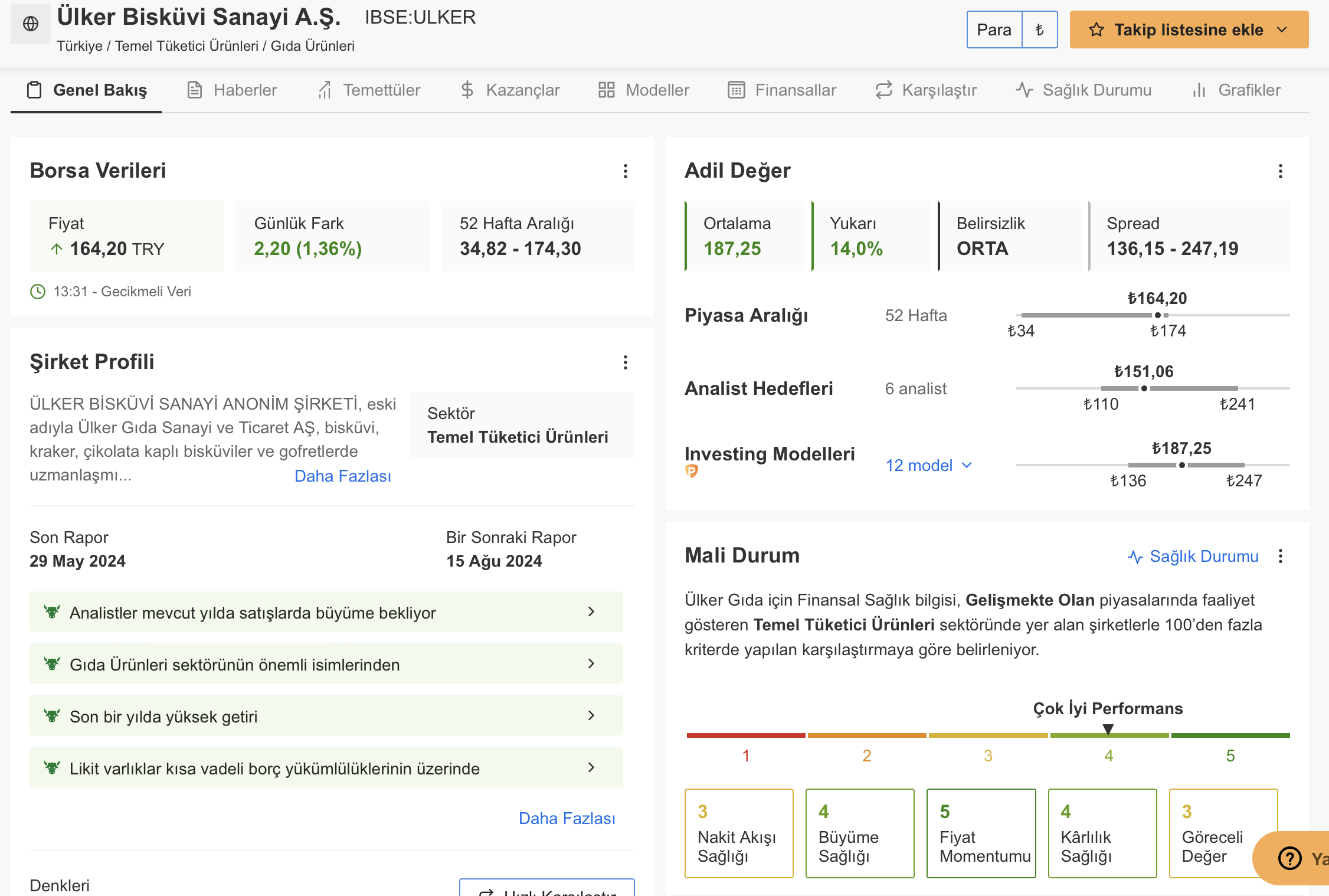Add stock via Takip listesine ekle button
This screenshot has width=1329, height=896.
(1189, 30)
